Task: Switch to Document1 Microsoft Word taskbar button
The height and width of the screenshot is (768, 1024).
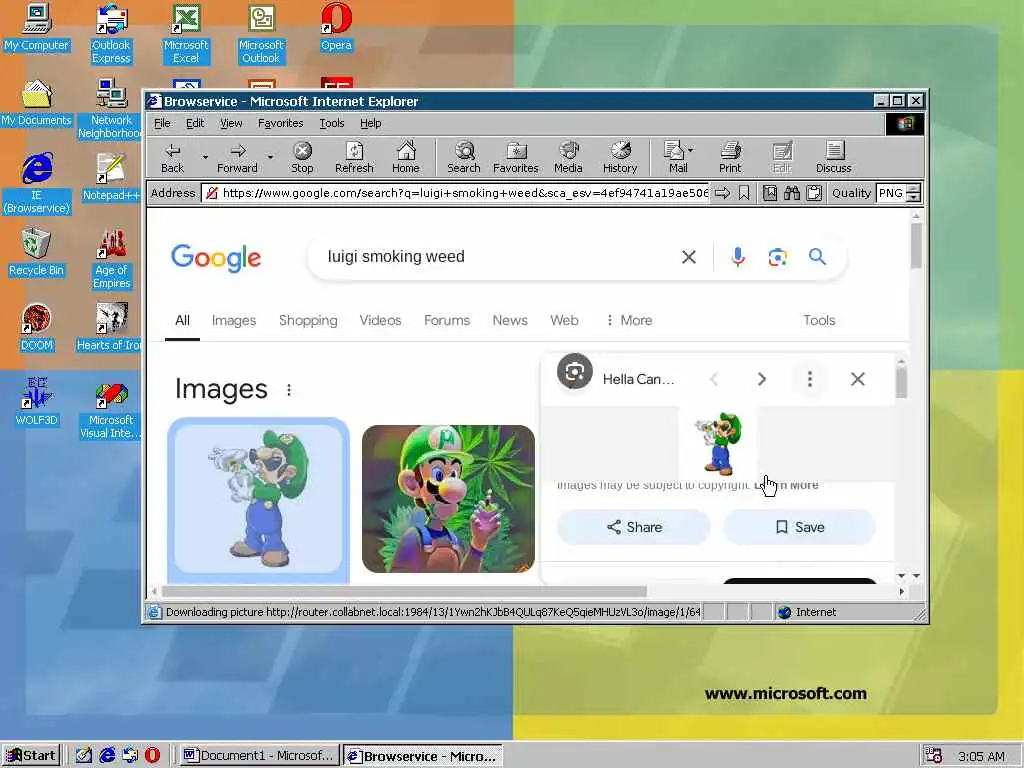Action: 259,756
